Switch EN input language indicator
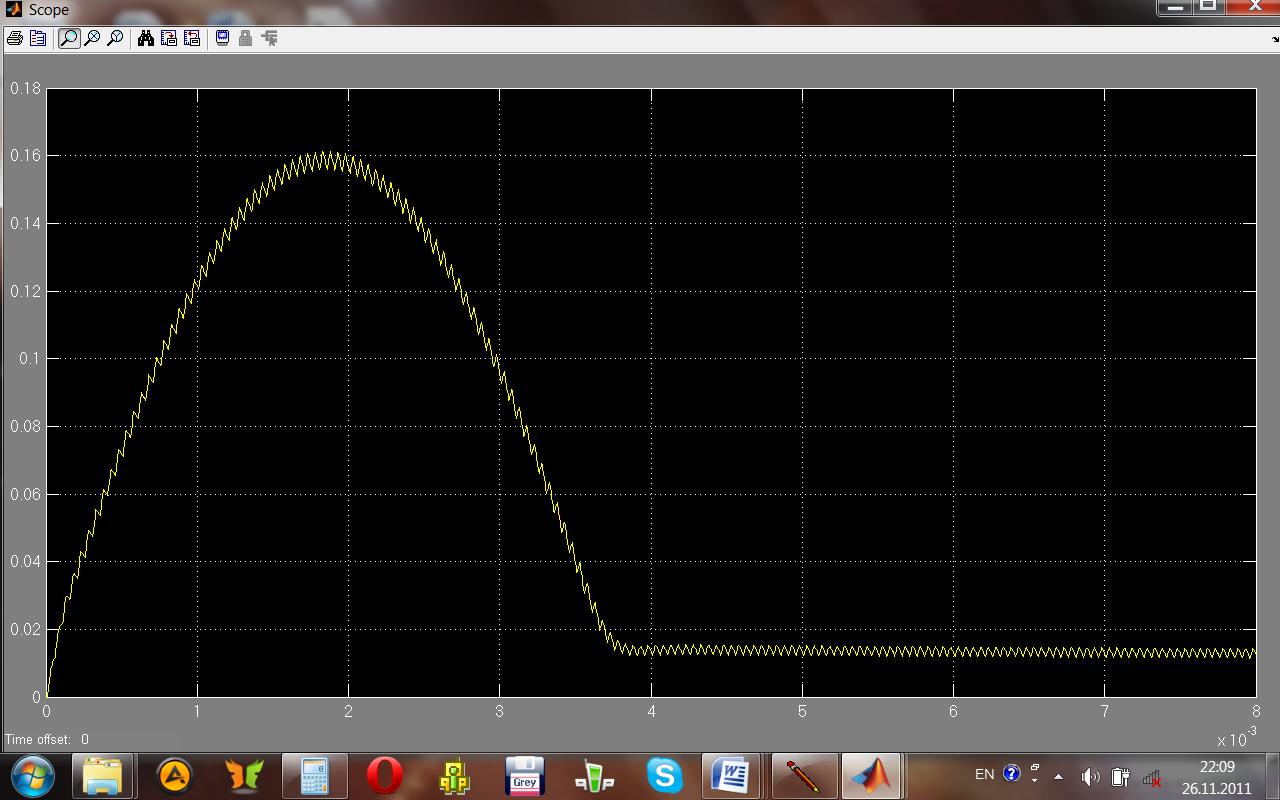This screenshot has width=1280, height=800. (985, 774)
